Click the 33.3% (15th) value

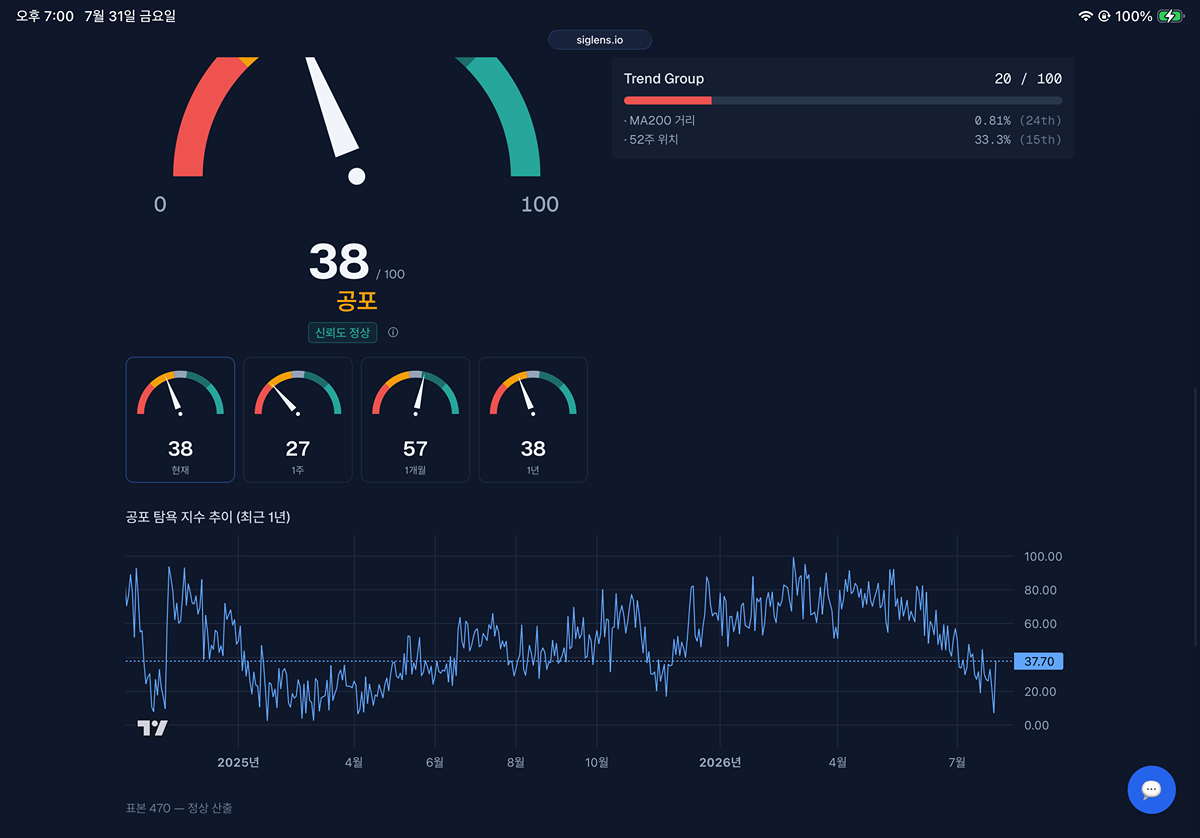[x=1018, y=140]
